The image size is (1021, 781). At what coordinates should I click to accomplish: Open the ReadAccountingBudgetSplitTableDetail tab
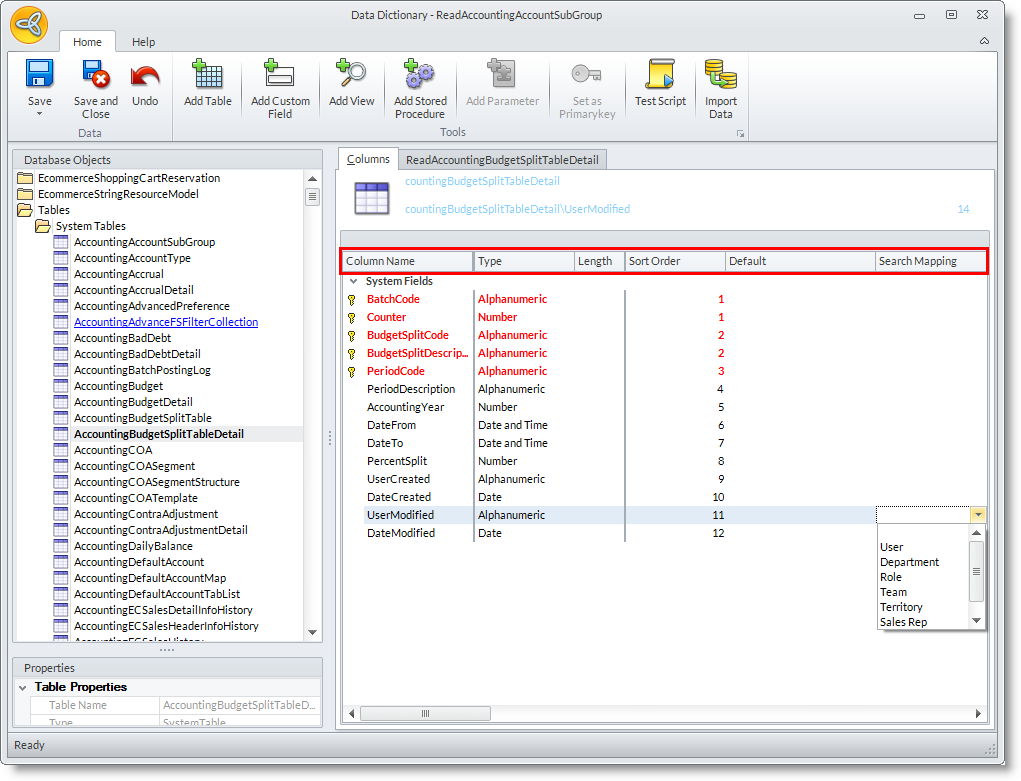(x=502, y=160)
